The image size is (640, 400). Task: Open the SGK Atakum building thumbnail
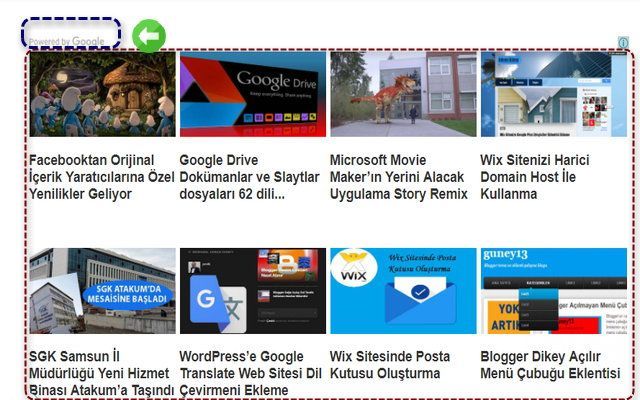[102, 291]
